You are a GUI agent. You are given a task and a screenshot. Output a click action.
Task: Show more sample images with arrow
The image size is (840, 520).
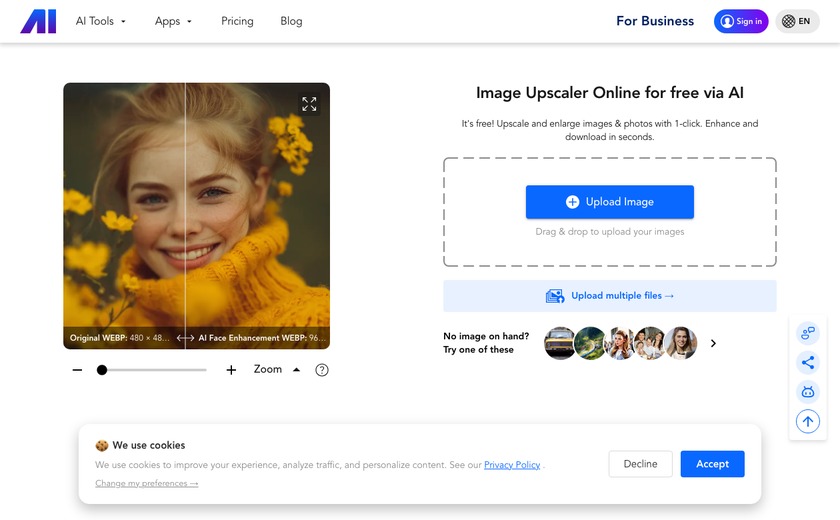pyautogui.click(x=713, y=343)
